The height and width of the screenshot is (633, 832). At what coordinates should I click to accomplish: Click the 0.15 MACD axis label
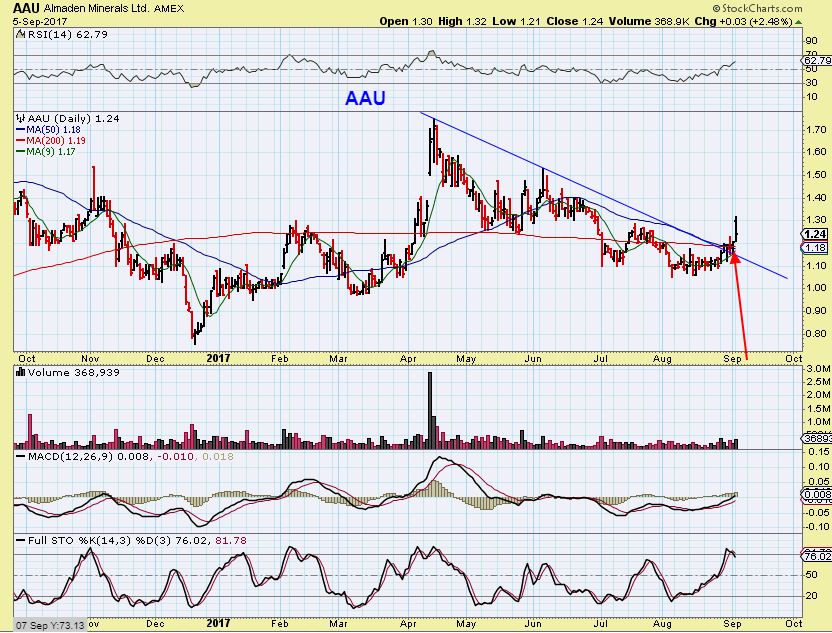(820, 452)
